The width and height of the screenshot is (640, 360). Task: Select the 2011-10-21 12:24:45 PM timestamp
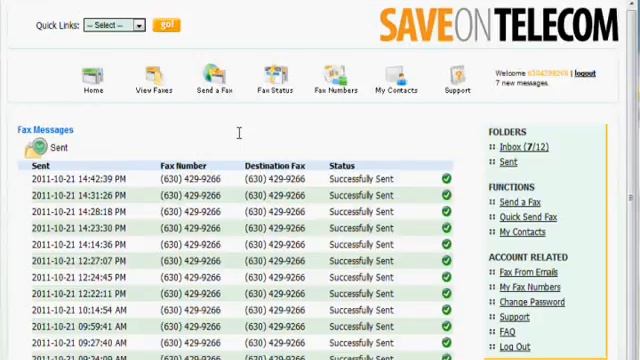pyautogui.click(x=79, y=277)
